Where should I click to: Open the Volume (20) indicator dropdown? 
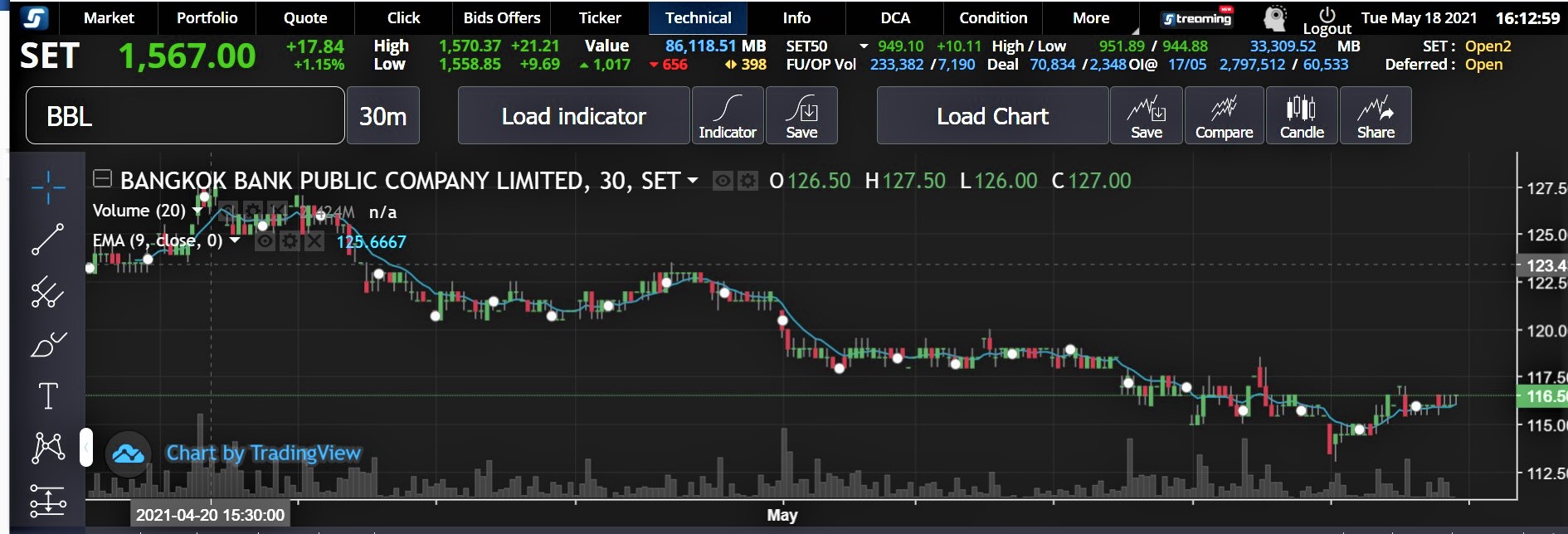(197, 211)
